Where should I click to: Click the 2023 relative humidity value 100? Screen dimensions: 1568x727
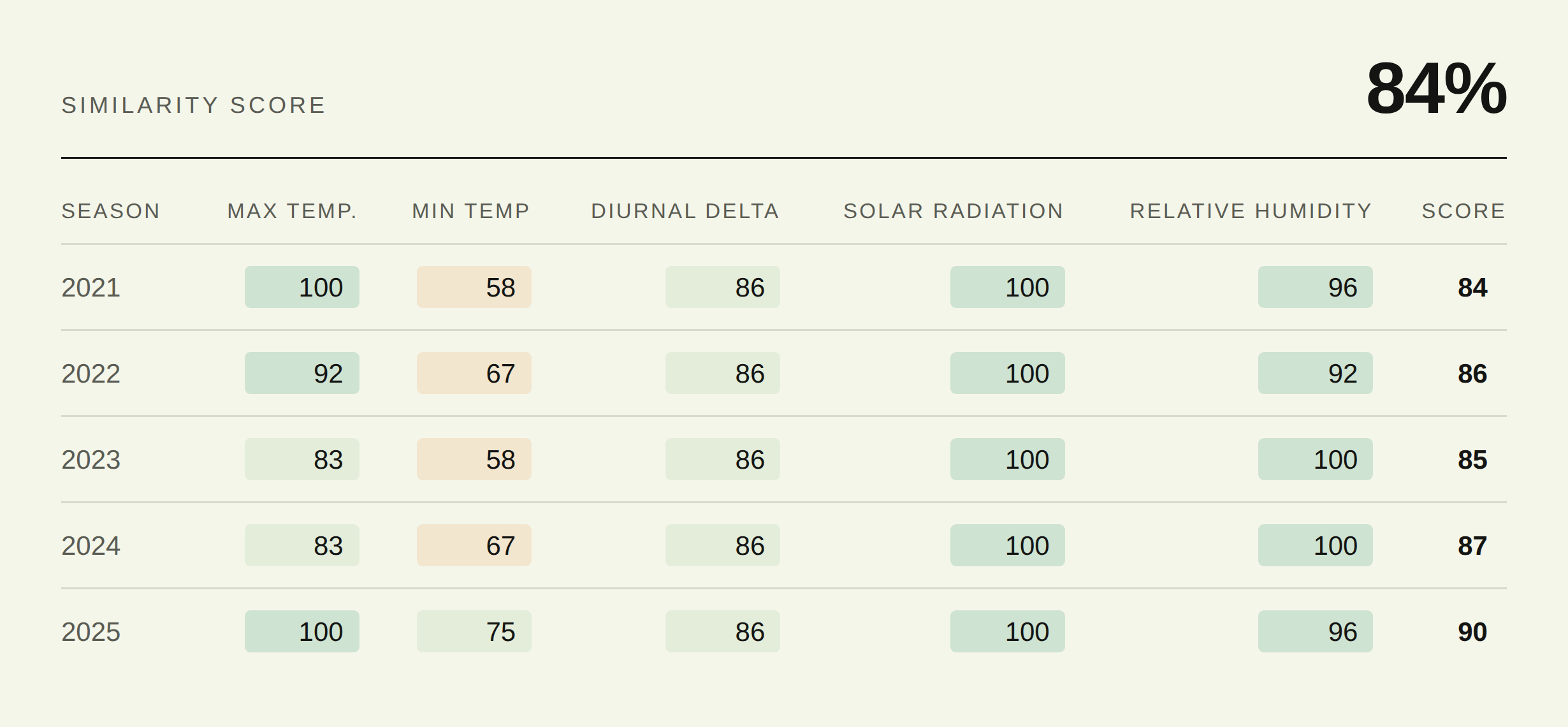click(x=1316, y=459)
